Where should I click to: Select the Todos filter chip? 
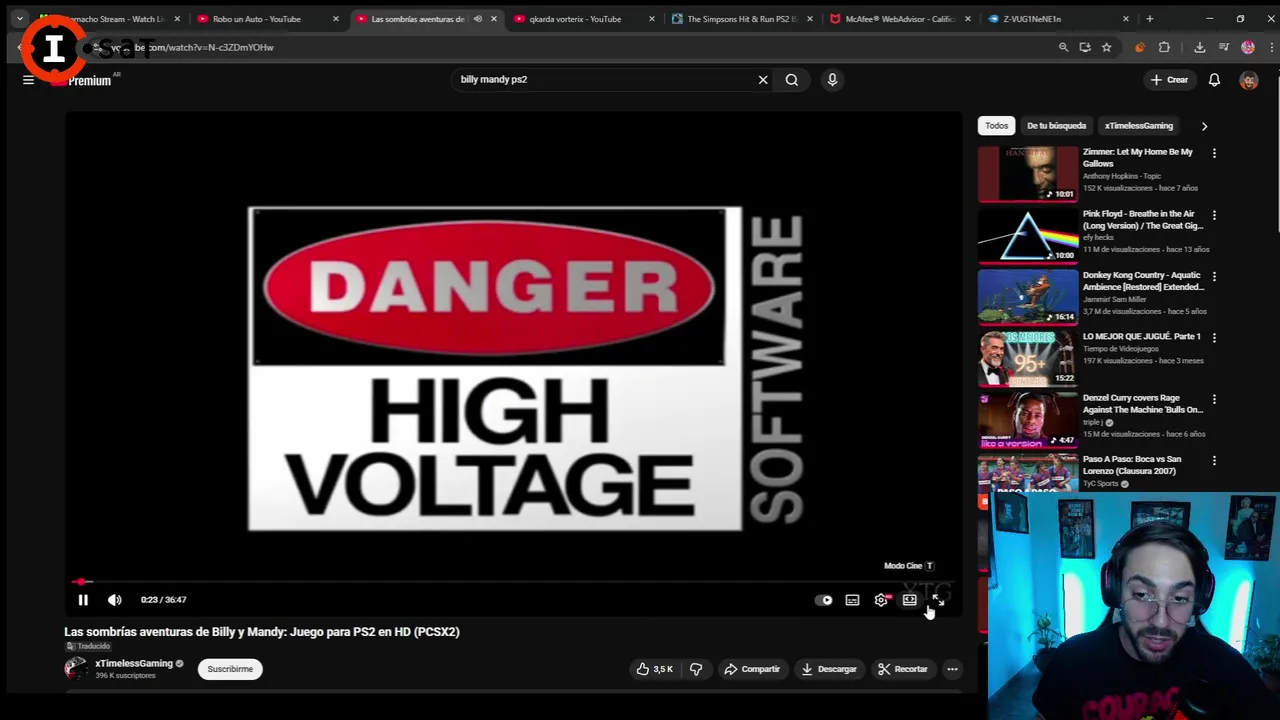coord(996,126)
